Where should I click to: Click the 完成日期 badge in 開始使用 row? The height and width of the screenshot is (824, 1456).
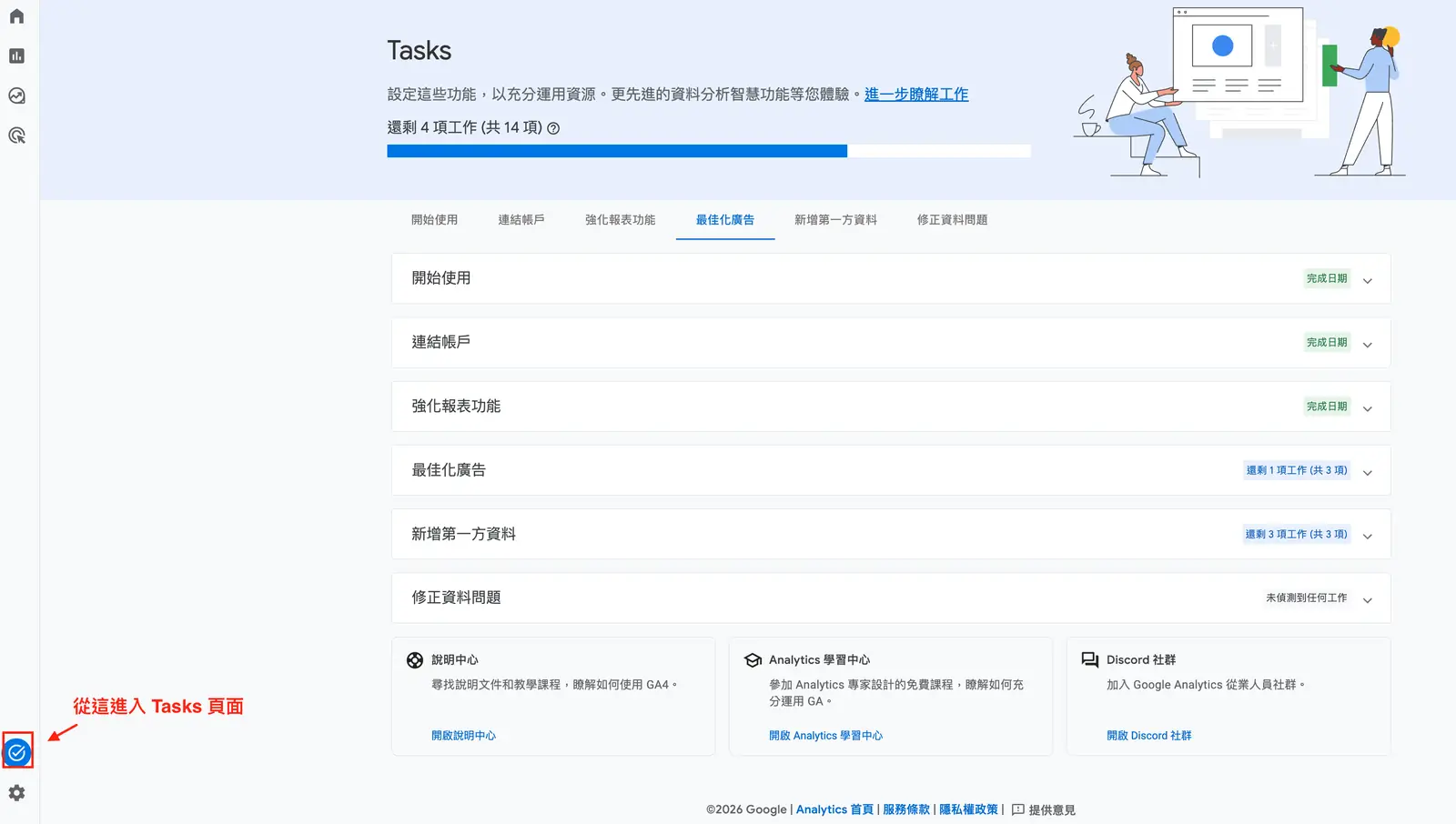[x=1327, y=278]
